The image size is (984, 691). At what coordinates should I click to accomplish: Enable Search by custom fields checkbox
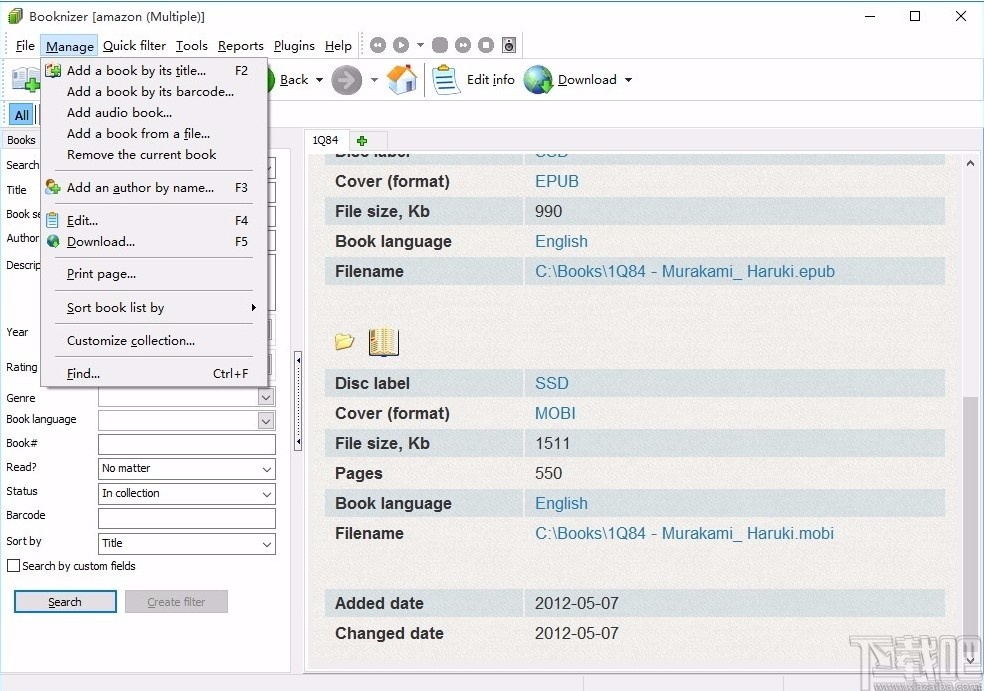pyautogui.click(x=14, y=566)
